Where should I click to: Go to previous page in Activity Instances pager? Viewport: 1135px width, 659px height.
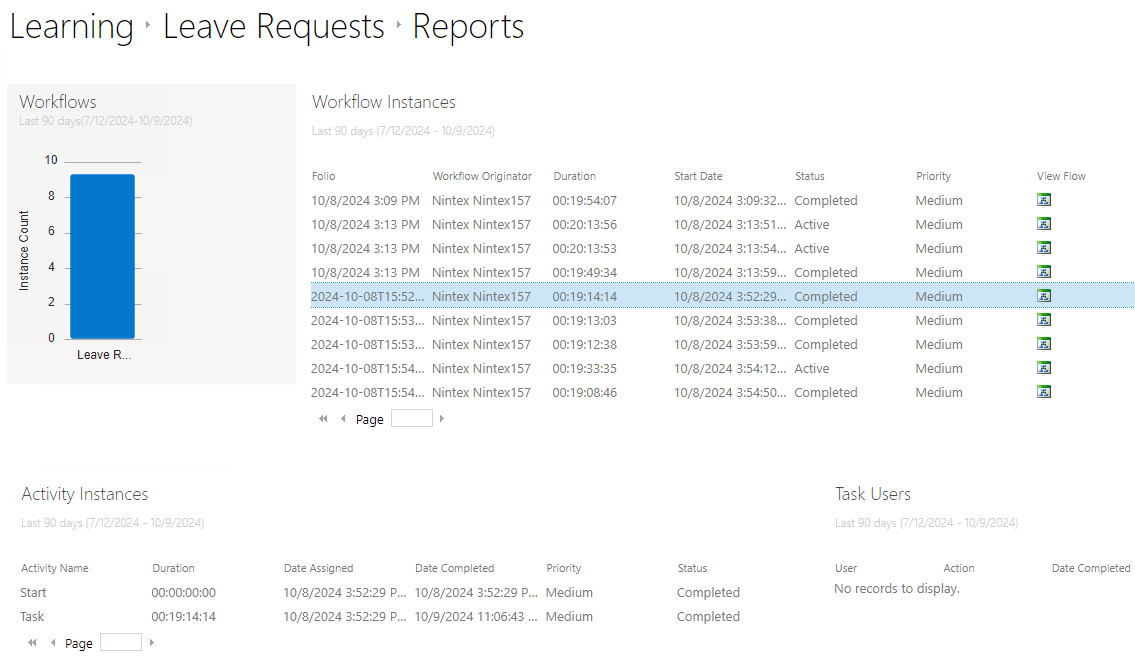click(53, 642)
